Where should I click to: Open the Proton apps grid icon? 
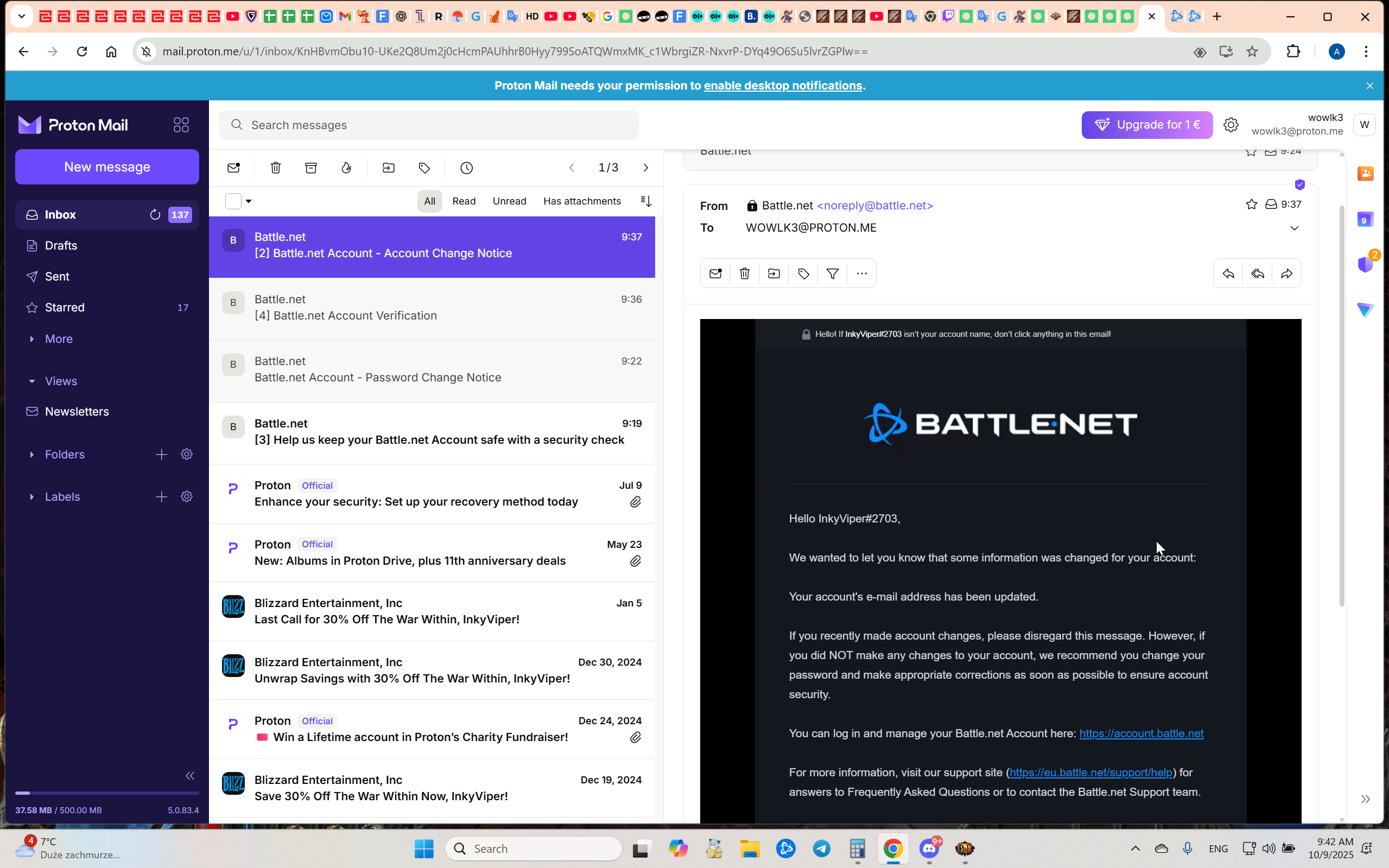181,125
